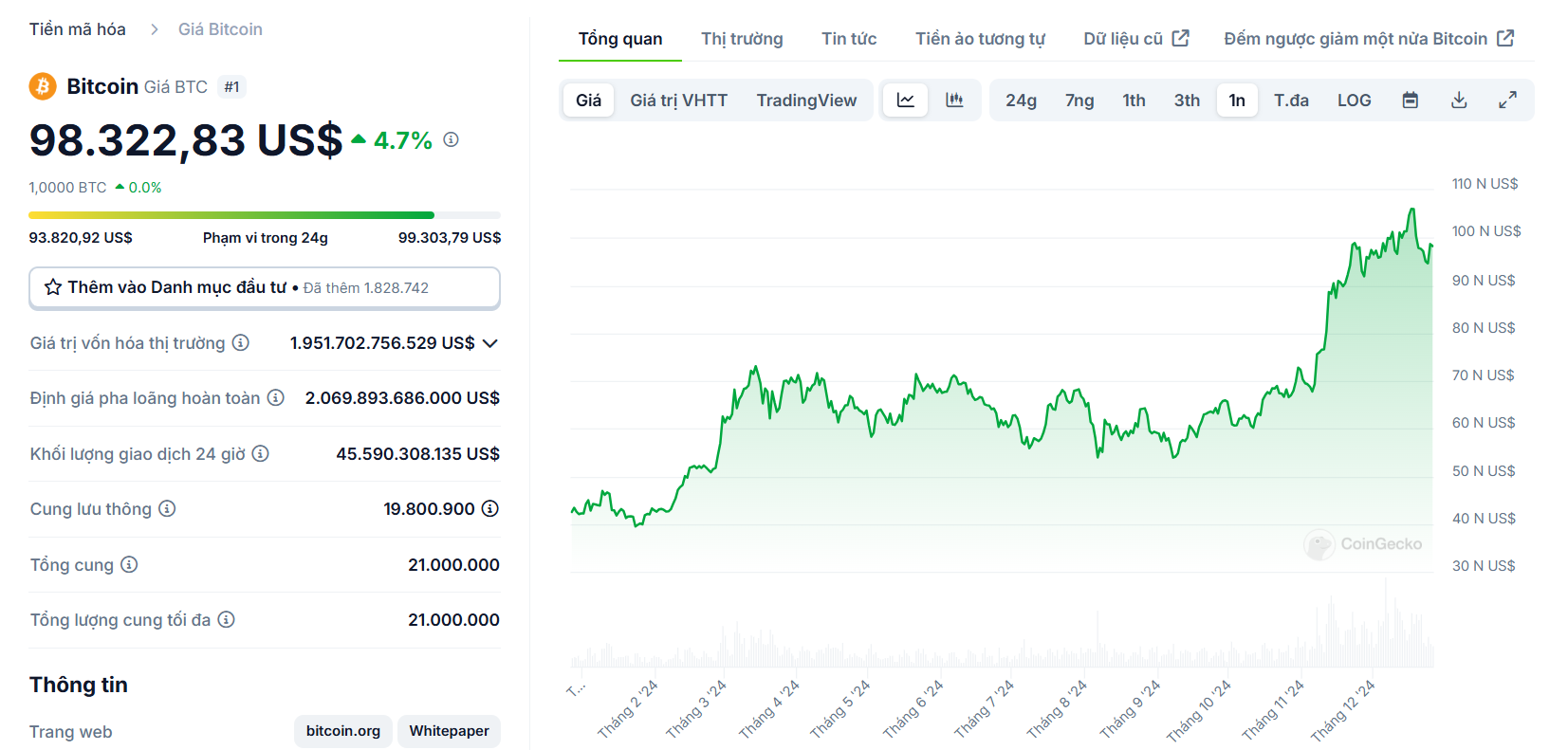The image size is (1568, 750).
Task: Download chart data icon
Action: click(x=1459, y=101)
